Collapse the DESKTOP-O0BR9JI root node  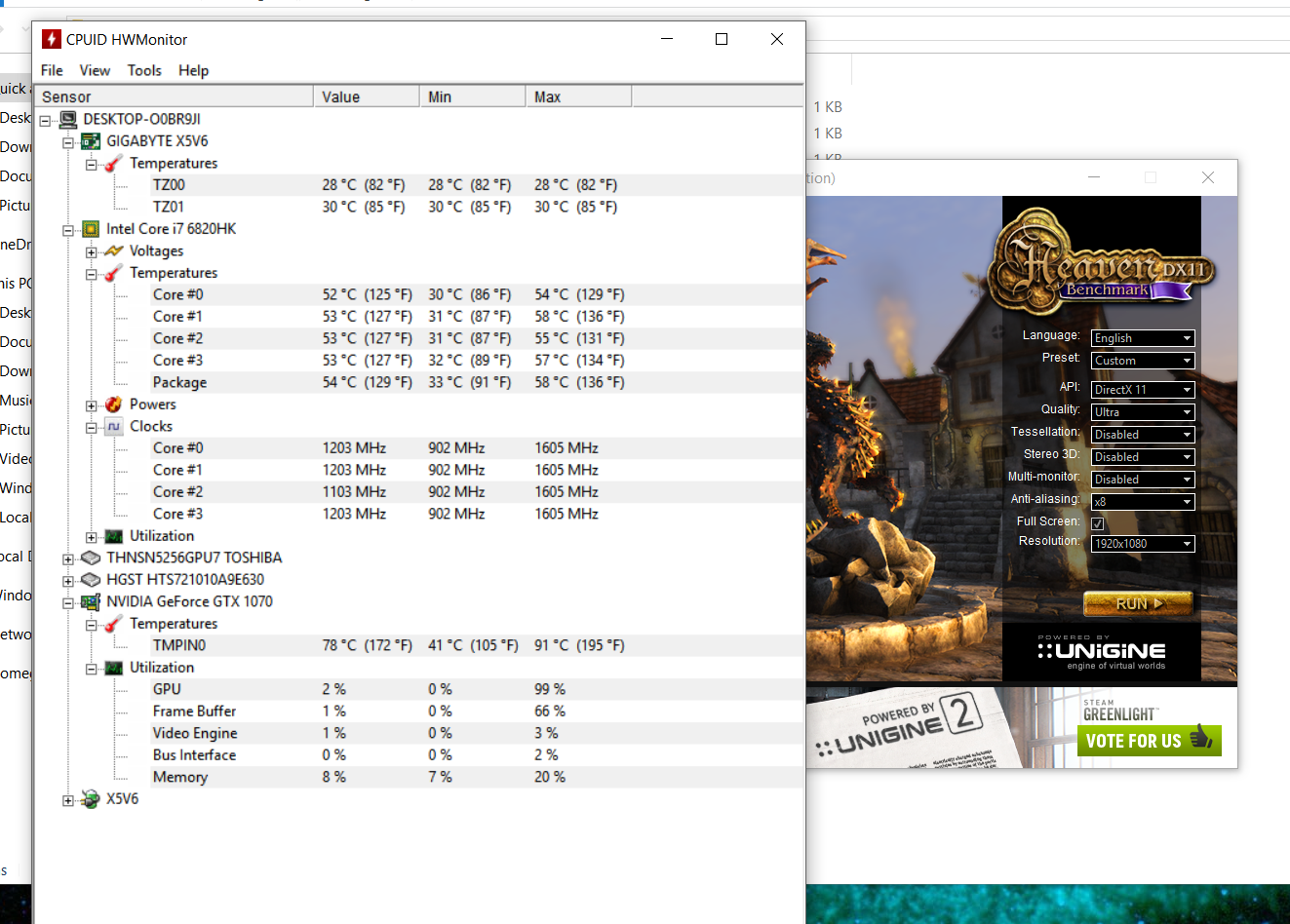pos(45,121)
